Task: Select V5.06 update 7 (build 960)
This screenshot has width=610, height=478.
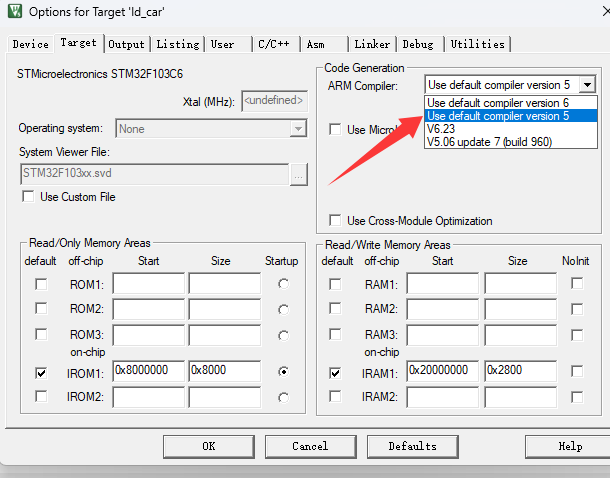Action: 511,142
